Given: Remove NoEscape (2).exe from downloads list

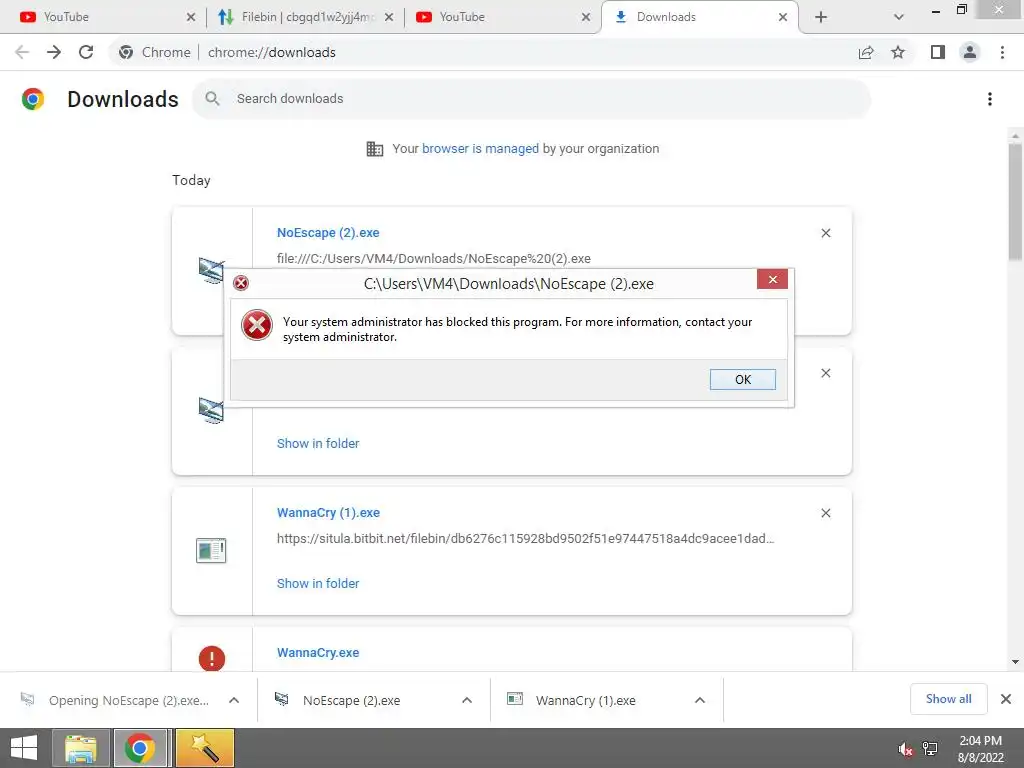Looking at the screenshot, I should pyautogui.click(x=825, y=233).
